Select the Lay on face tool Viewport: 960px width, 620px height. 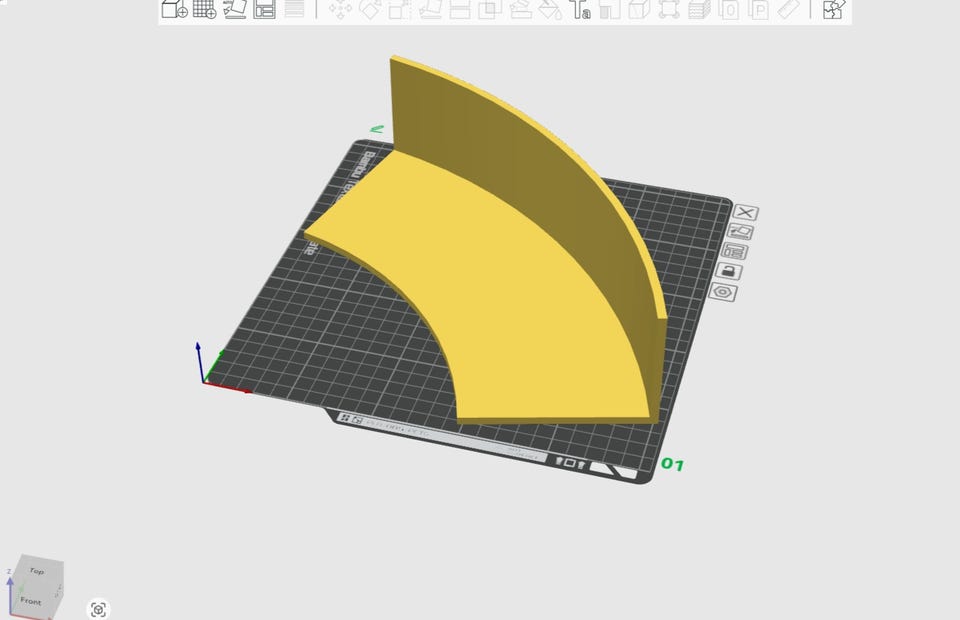(430, 10)
